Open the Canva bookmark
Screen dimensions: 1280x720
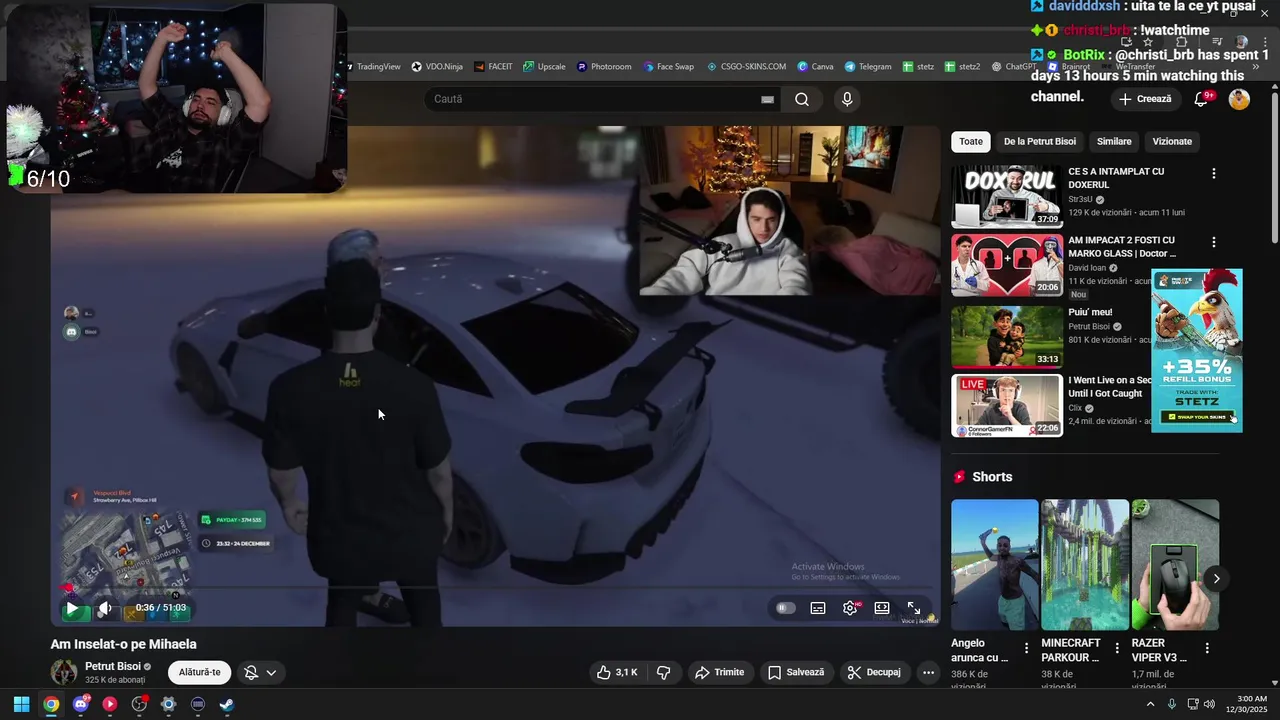816,67
